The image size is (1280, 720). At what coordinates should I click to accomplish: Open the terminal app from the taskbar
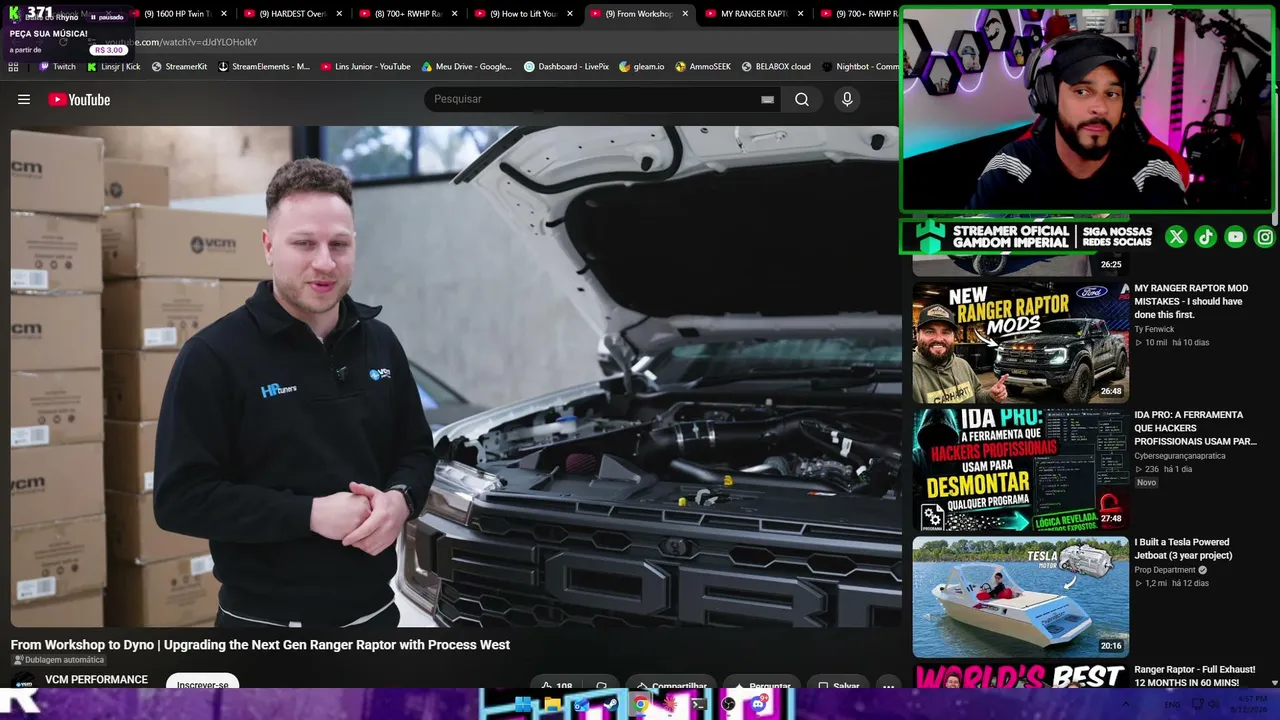pos(699,704)
